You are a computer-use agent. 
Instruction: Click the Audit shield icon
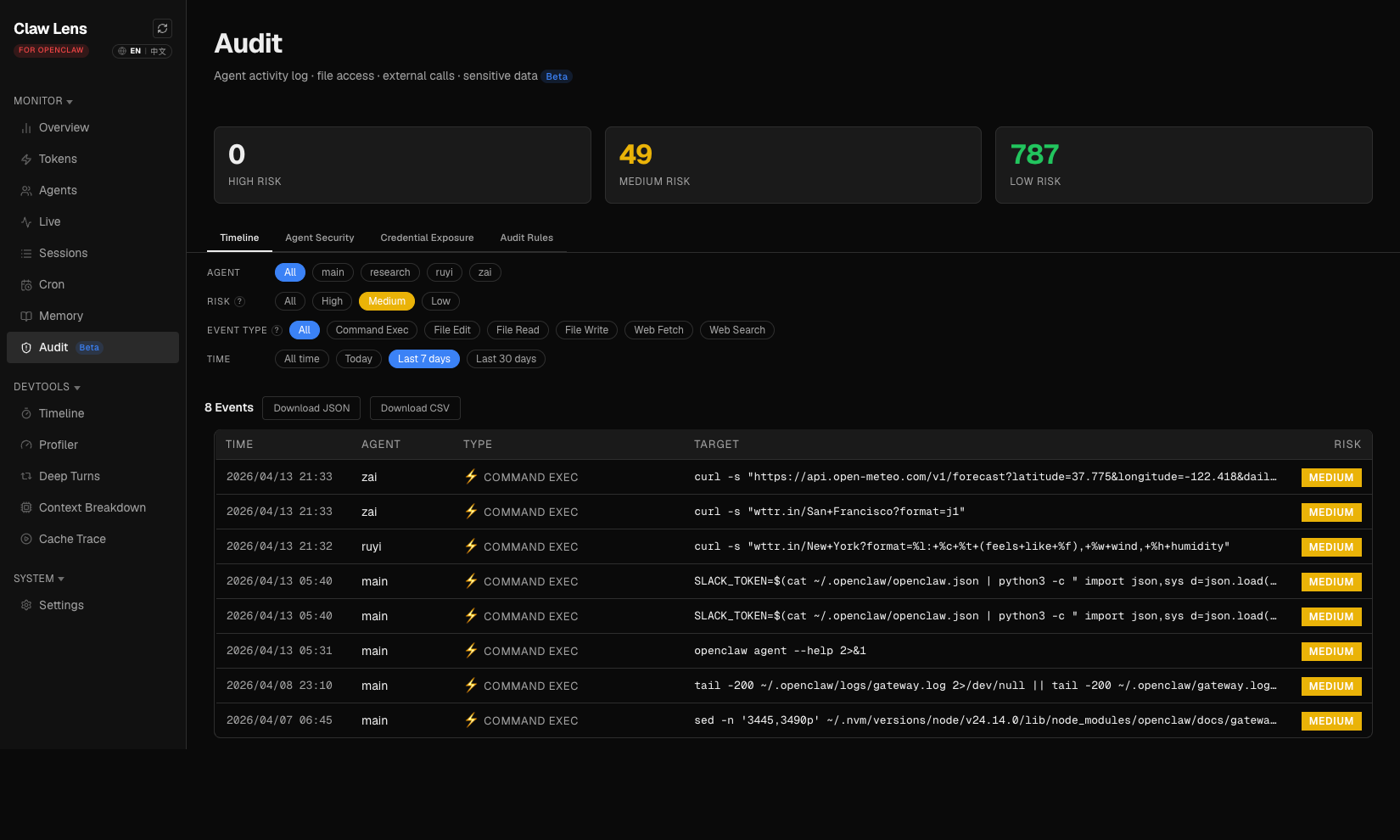click(26, 348)
